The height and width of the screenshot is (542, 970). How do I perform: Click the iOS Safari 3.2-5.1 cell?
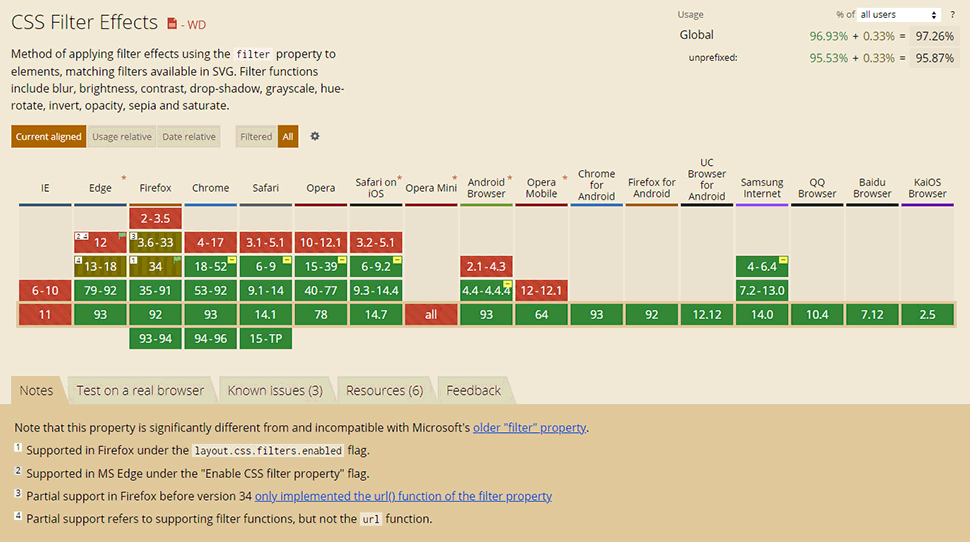tap(376, 243)
